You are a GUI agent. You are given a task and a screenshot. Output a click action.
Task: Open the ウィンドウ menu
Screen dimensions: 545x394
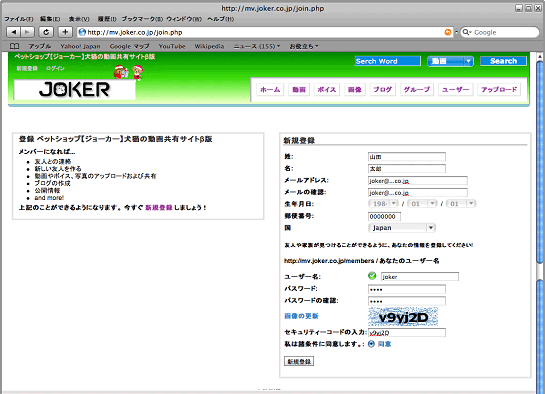[184, 19]
